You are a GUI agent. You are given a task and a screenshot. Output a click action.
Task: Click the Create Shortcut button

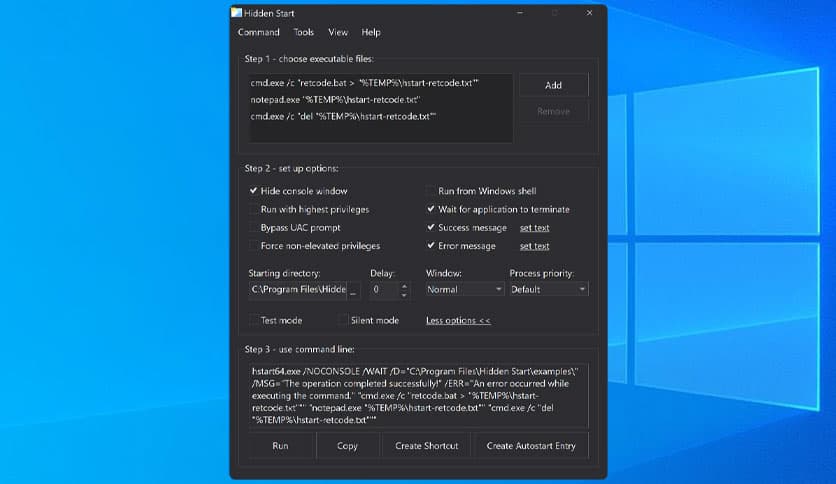coord(426,445)
